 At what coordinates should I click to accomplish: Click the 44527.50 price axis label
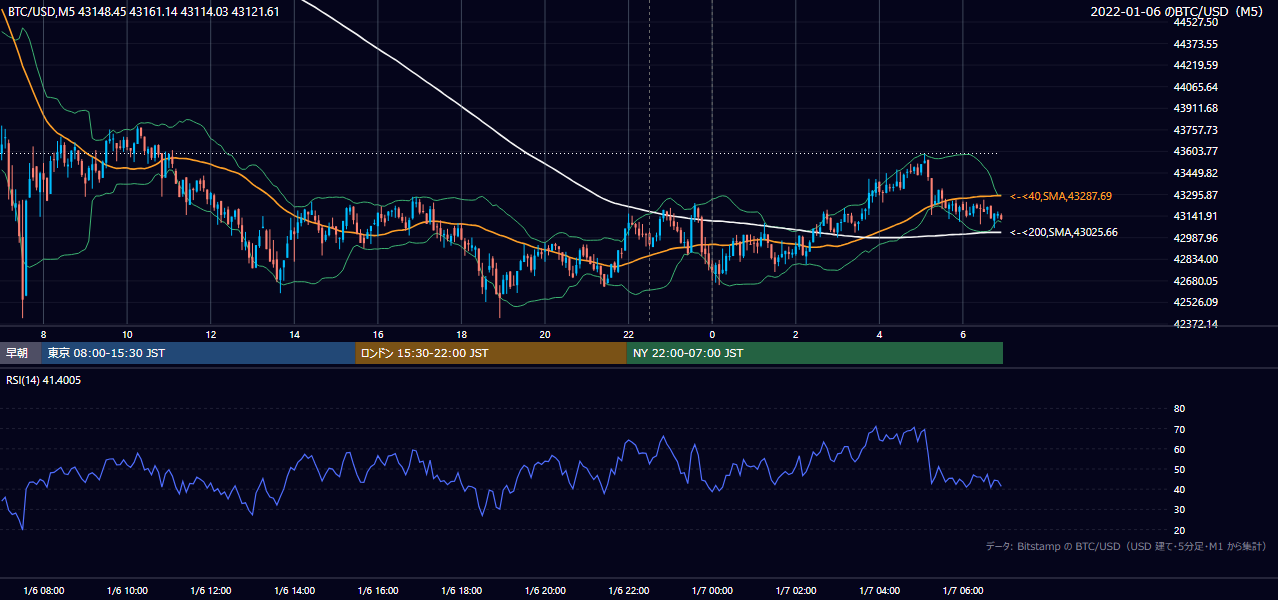pyautogui.click(x=1196, y=22)
